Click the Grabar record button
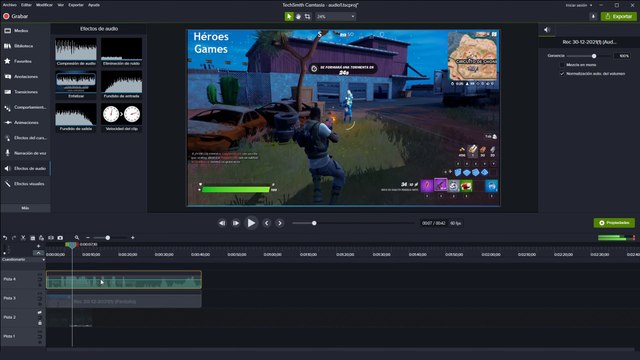 coord(16,16)
